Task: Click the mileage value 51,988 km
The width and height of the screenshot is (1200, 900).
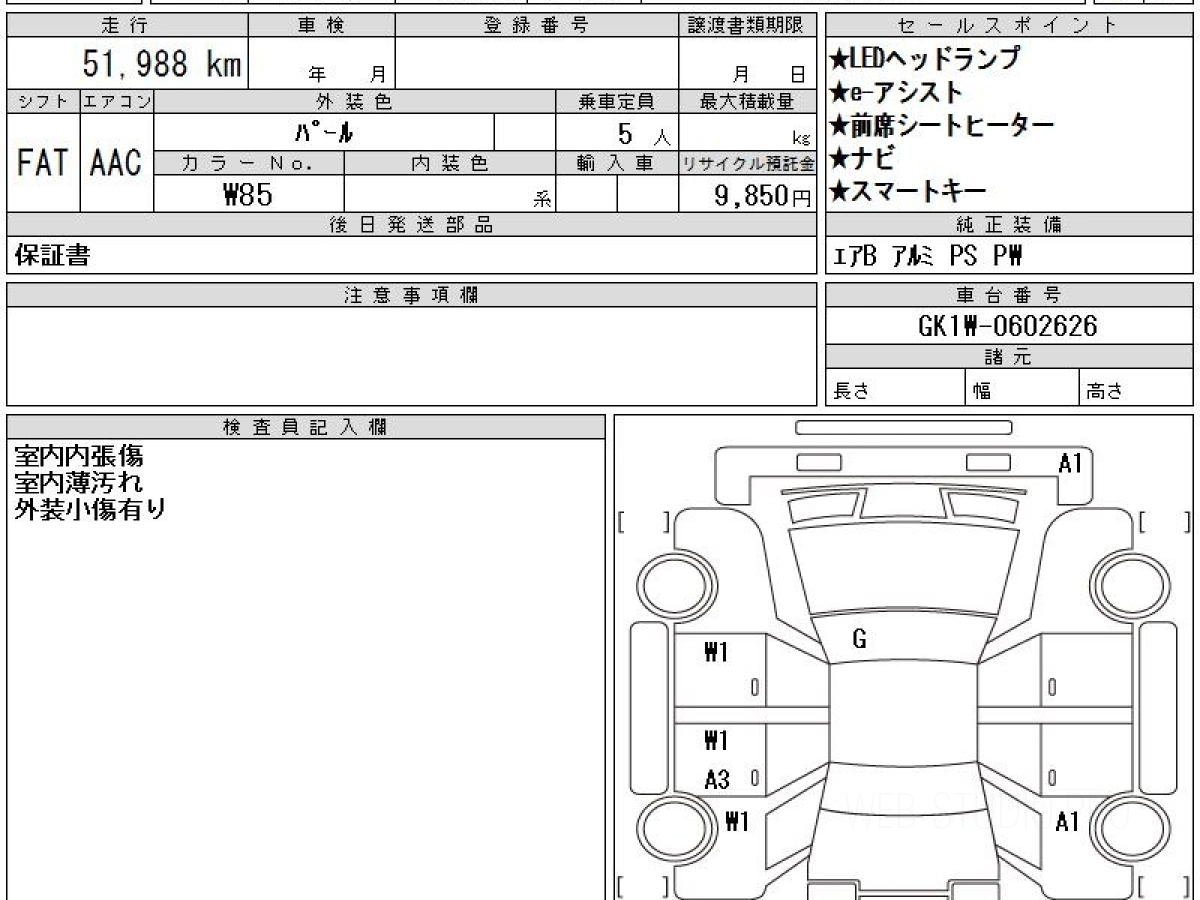Action: tap(161, 64)
